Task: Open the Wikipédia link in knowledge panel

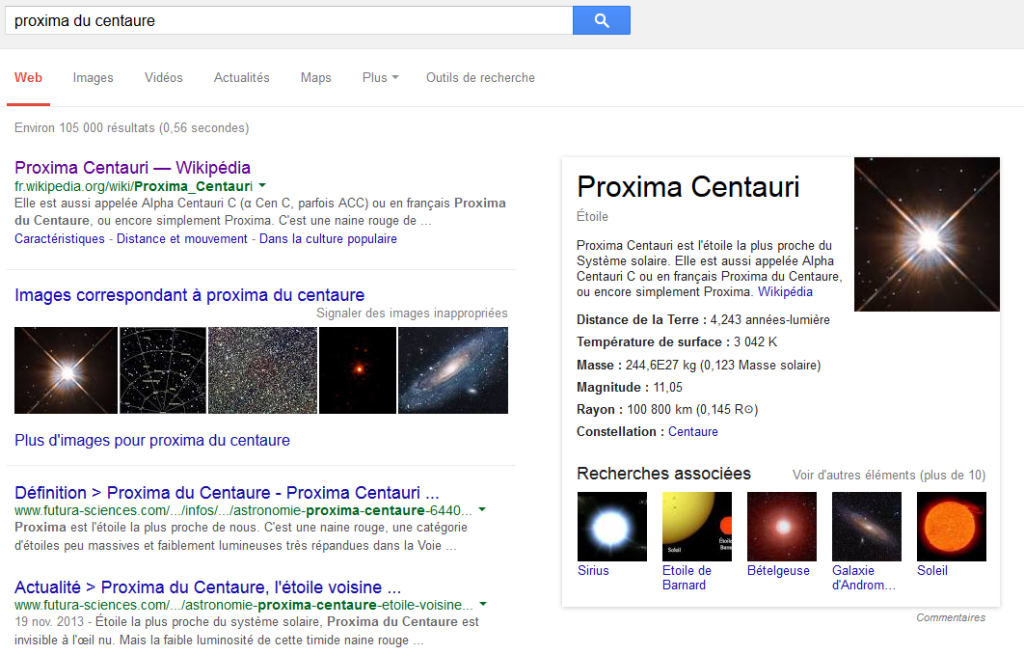Action: click(785, 292)
